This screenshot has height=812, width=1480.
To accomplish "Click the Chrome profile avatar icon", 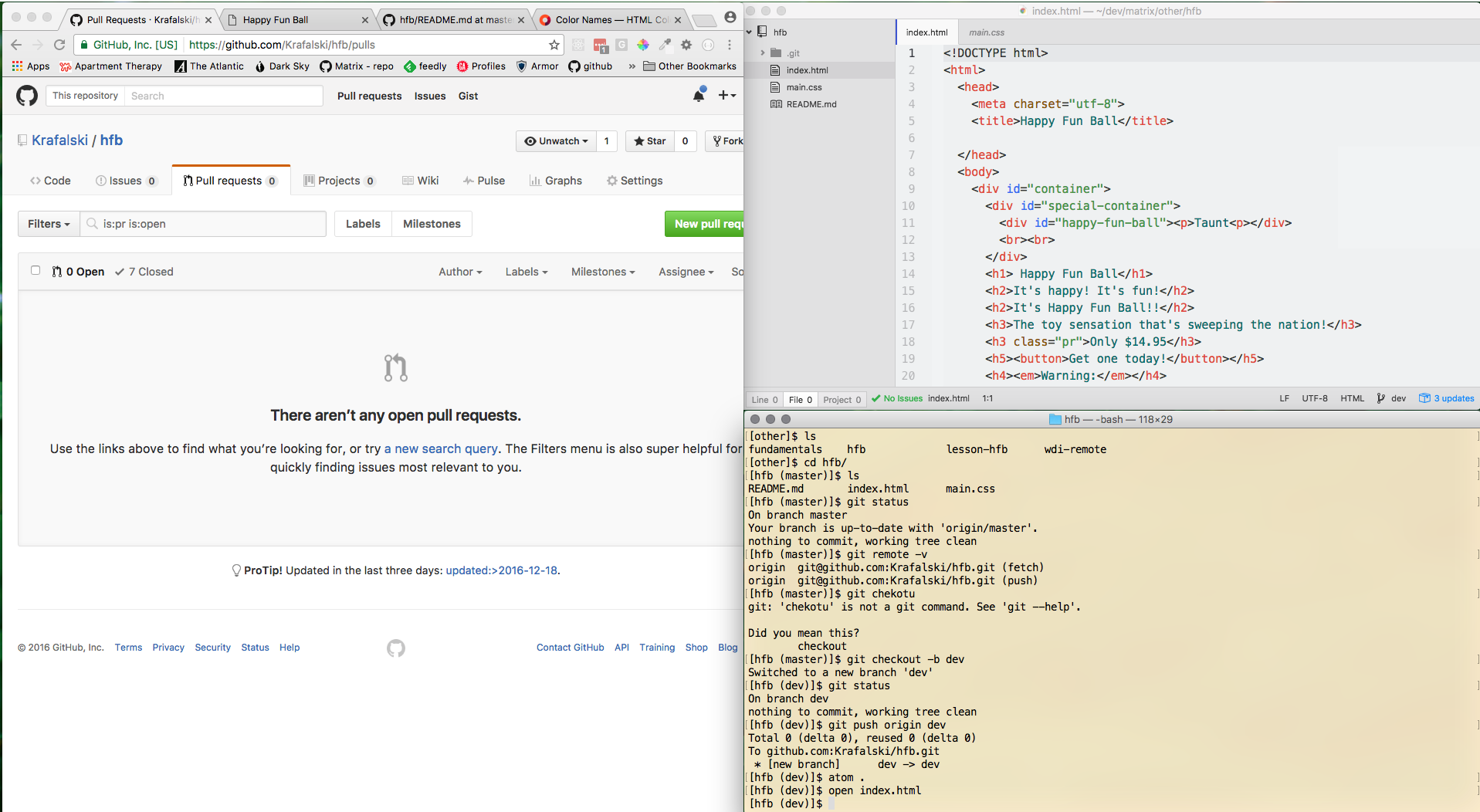I will (730, 17).
